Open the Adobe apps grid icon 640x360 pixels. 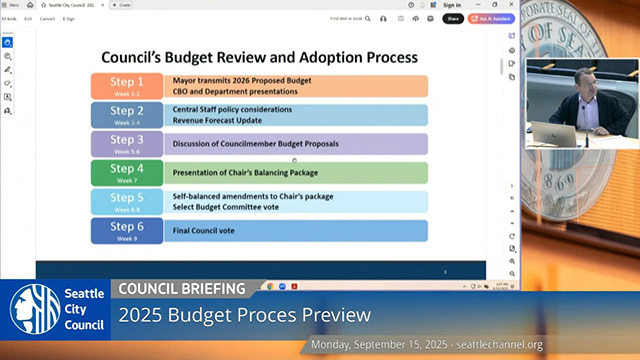tap(433, 5)
